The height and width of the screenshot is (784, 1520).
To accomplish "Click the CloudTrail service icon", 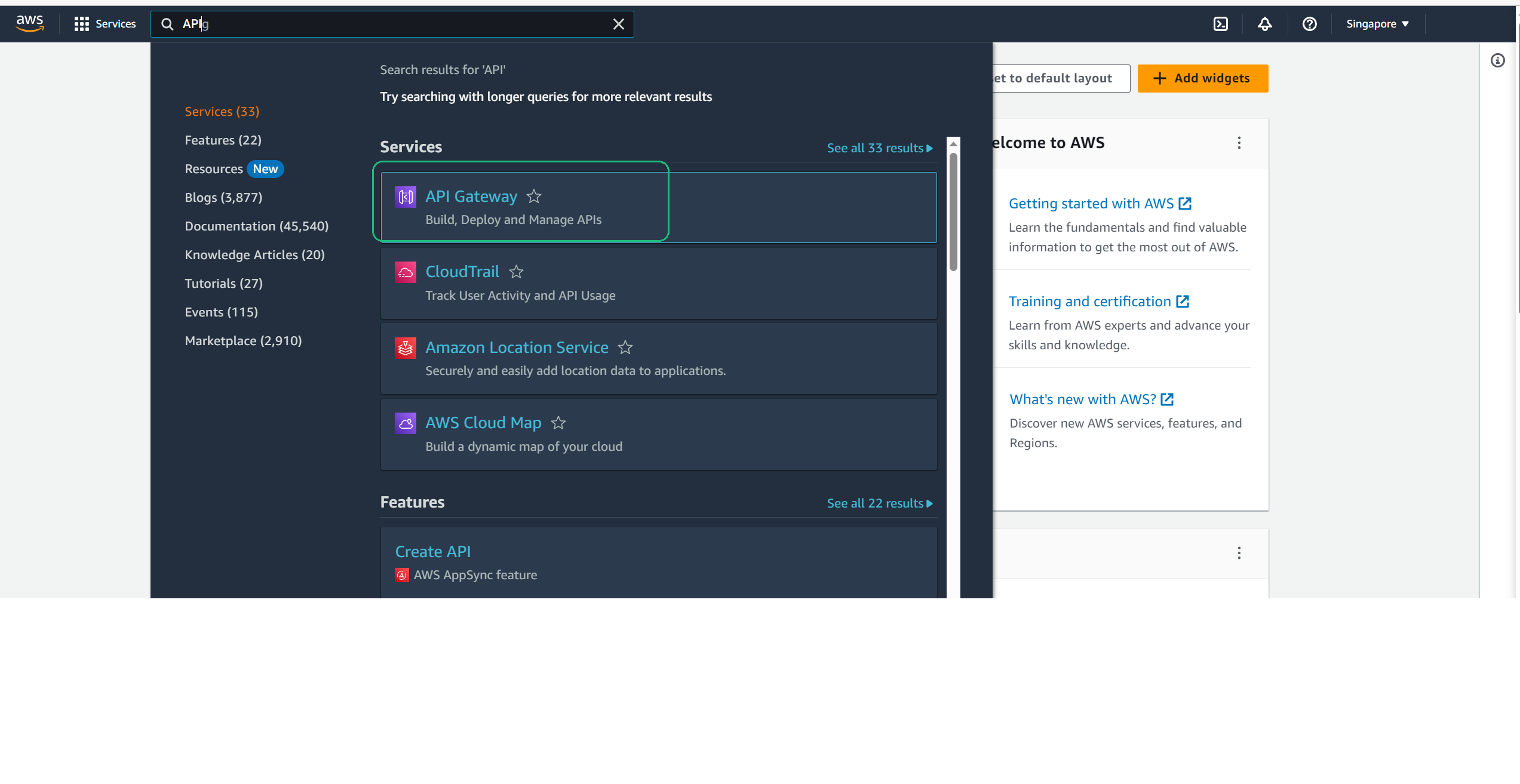I will pyautogui.click(x=406, y=272).
